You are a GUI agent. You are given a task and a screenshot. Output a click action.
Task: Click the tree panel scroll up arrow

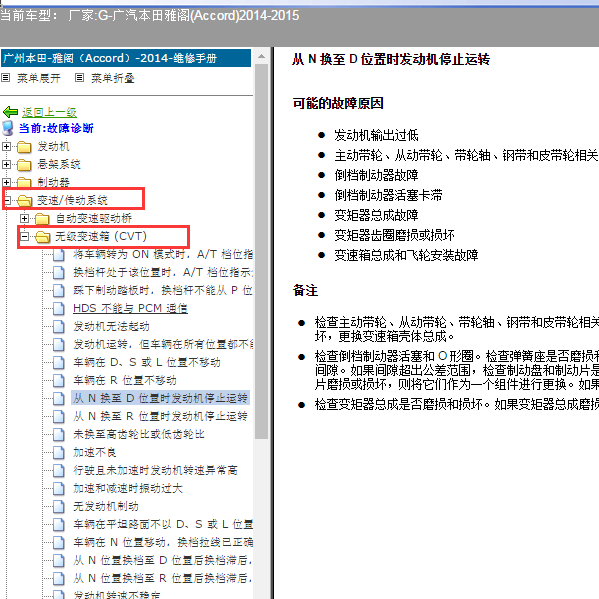pos(261,56)
